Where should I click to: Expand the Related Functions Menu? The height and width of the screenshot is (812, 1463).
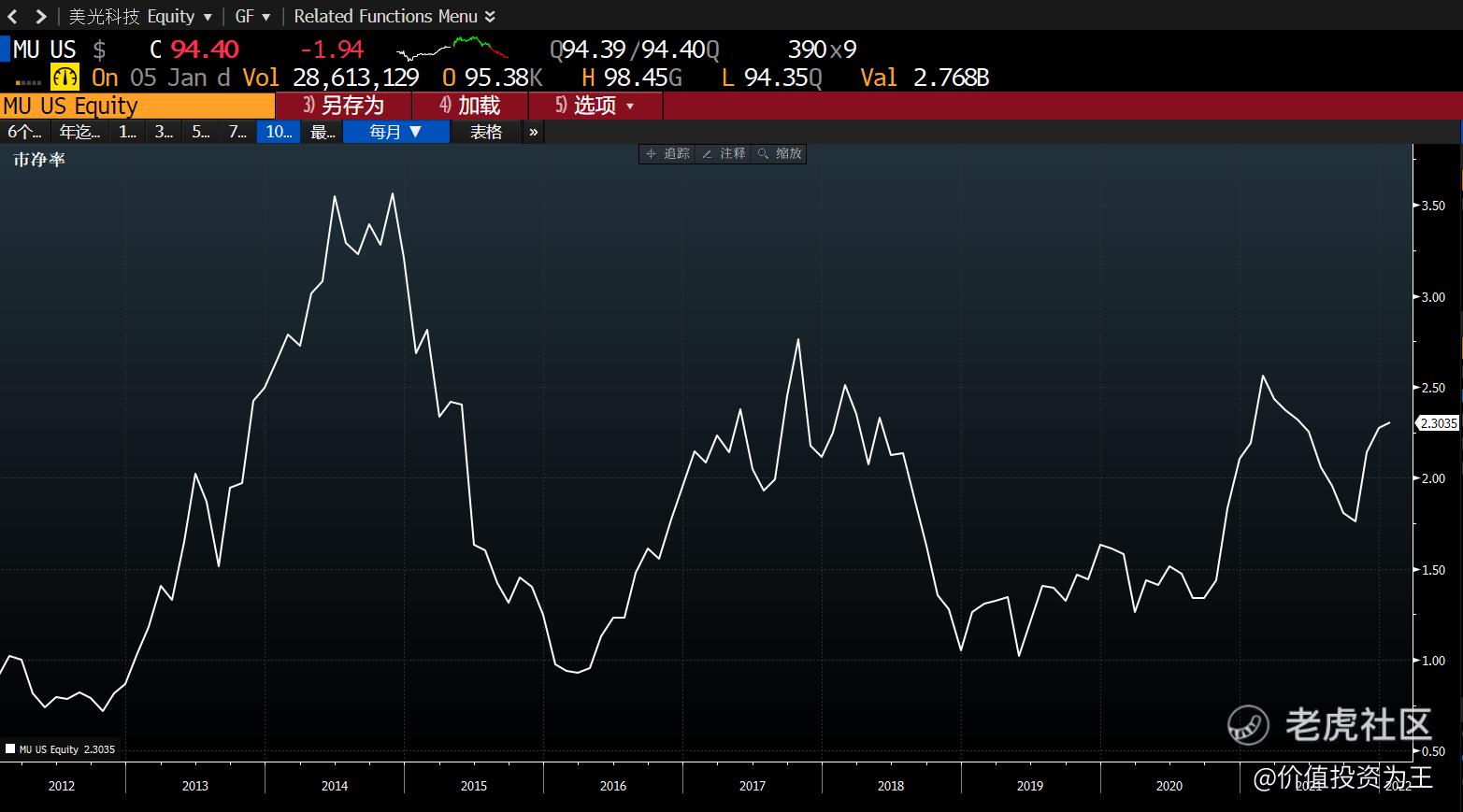point(394,16)
